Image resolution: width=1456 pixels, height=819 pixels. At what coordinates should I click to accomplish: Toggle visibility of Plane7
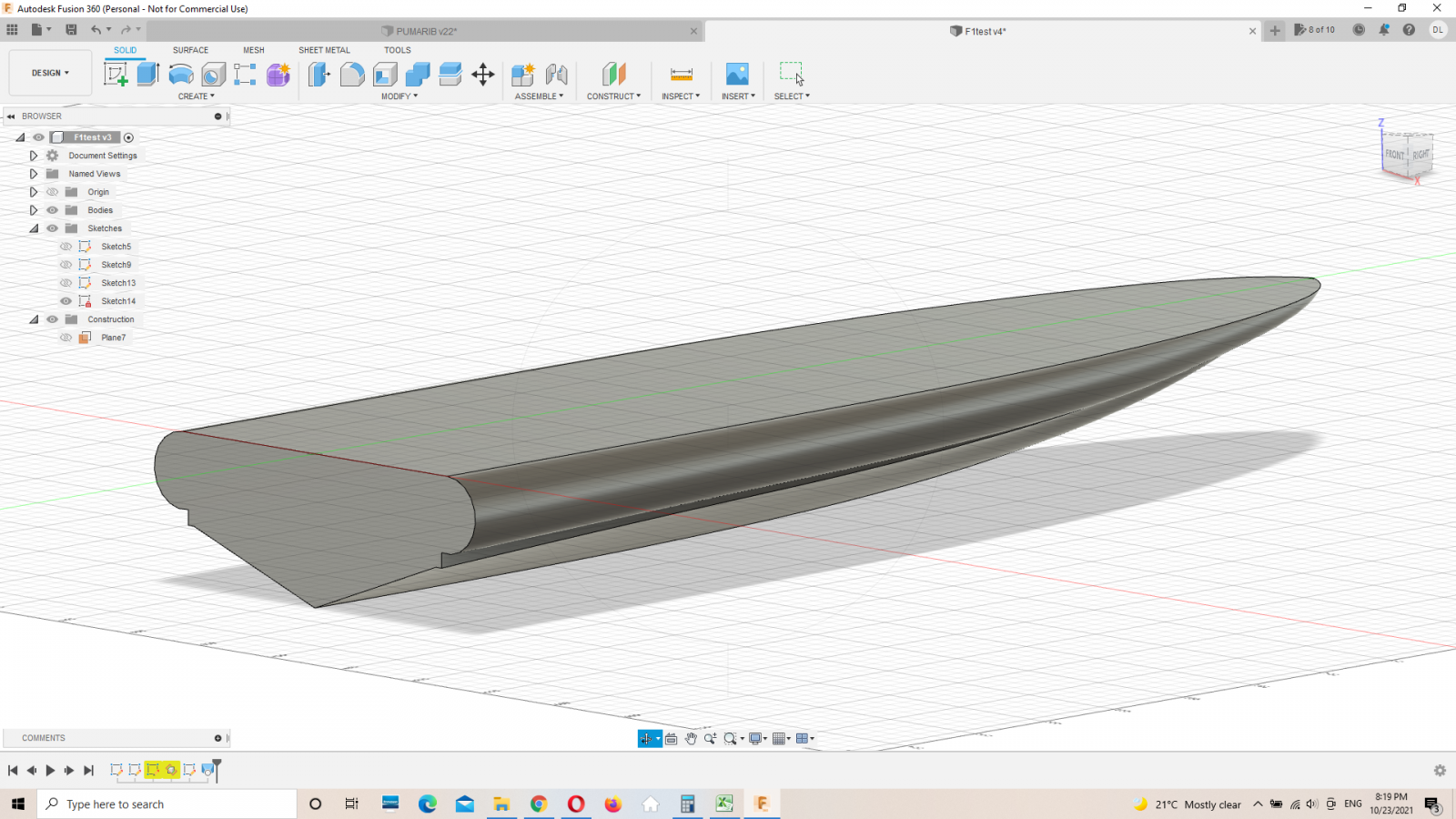point(66,338)
